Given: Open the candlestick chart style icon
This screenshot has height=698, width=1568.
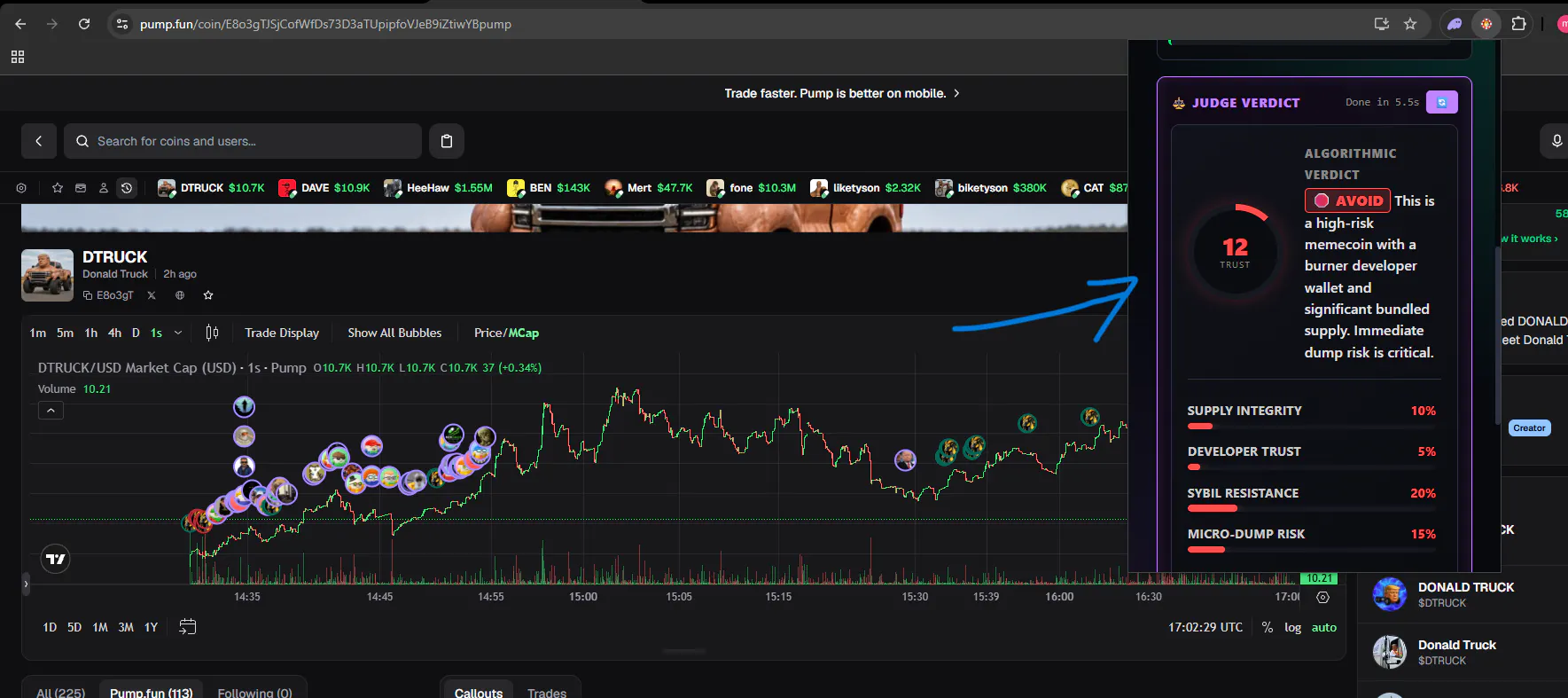Looking at the screenshot, I should coord(212,333).
